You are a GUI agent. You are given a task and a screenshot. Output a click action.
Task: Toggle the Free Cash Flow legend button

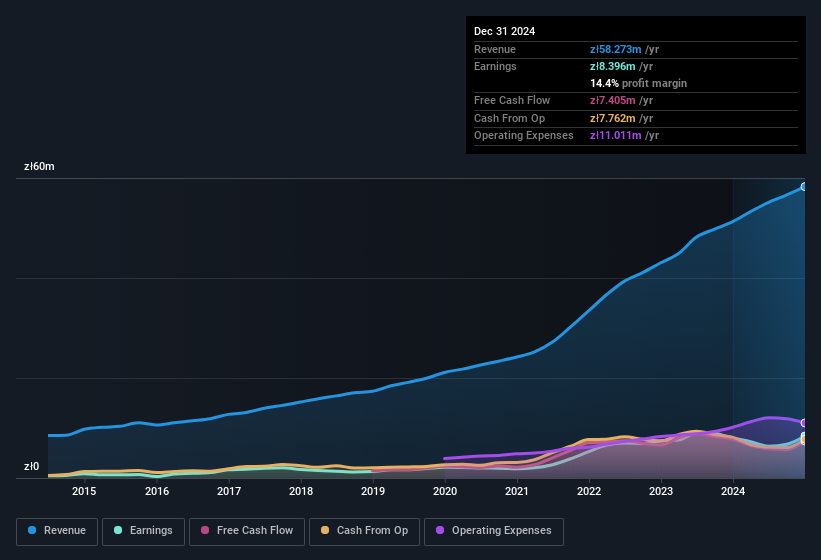tap(247, 531)
